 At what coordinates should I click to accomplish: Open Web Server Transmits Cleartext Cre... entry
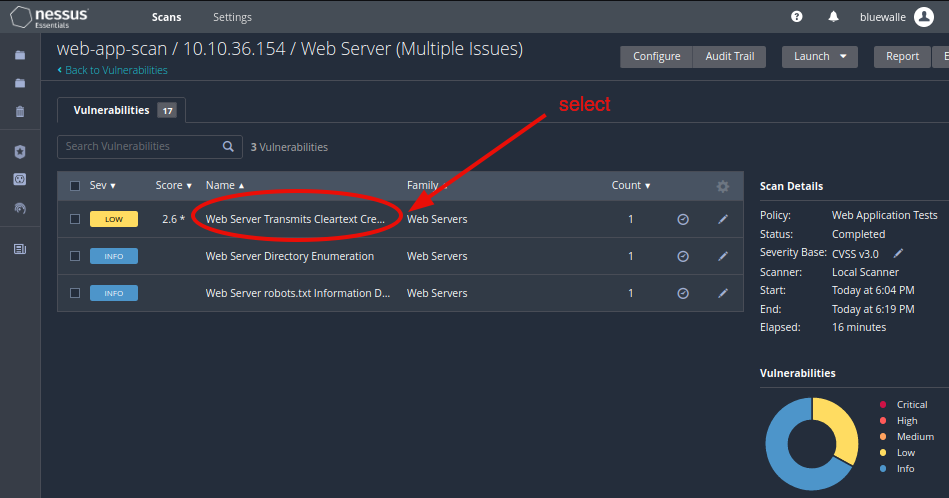point(295,219)
